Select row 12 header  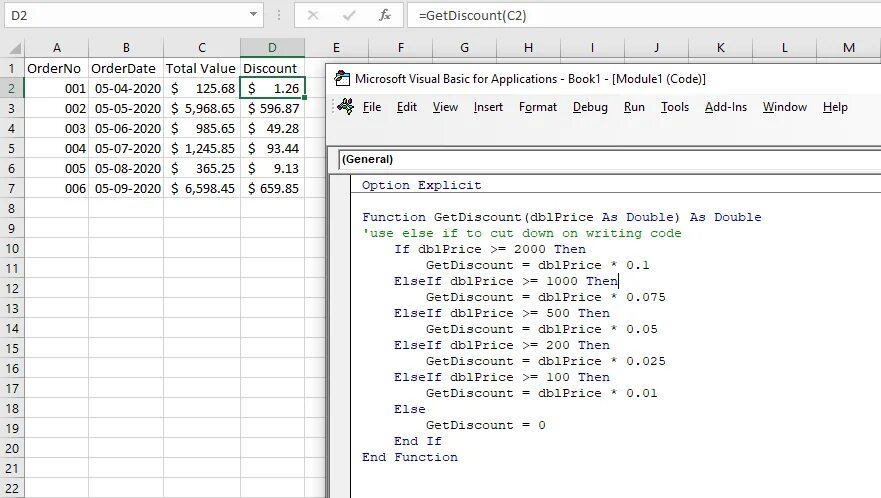[12, 288]
